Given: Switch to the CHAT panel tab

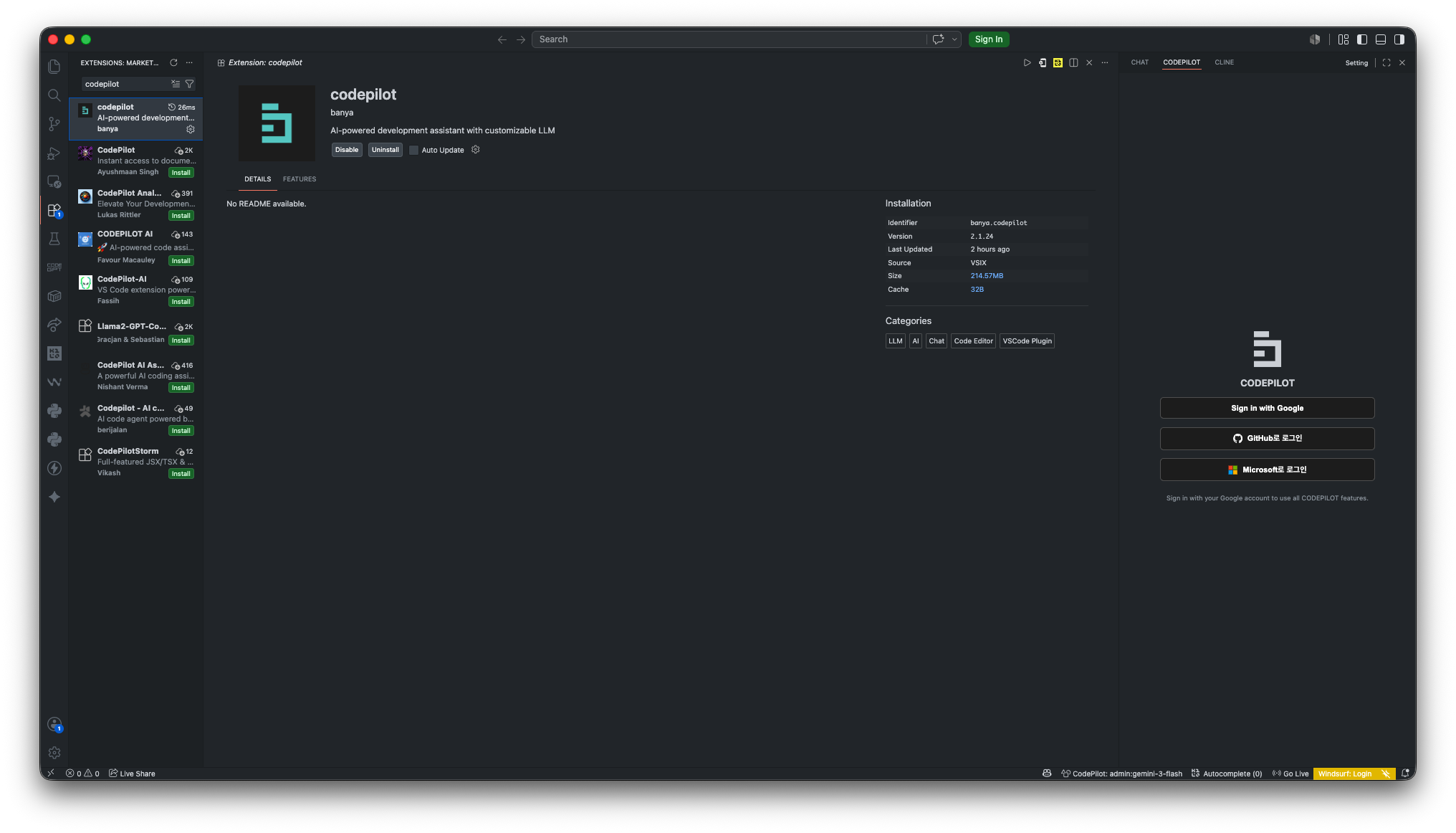Looking at the screenshot, I should (x=1139, y=62).
